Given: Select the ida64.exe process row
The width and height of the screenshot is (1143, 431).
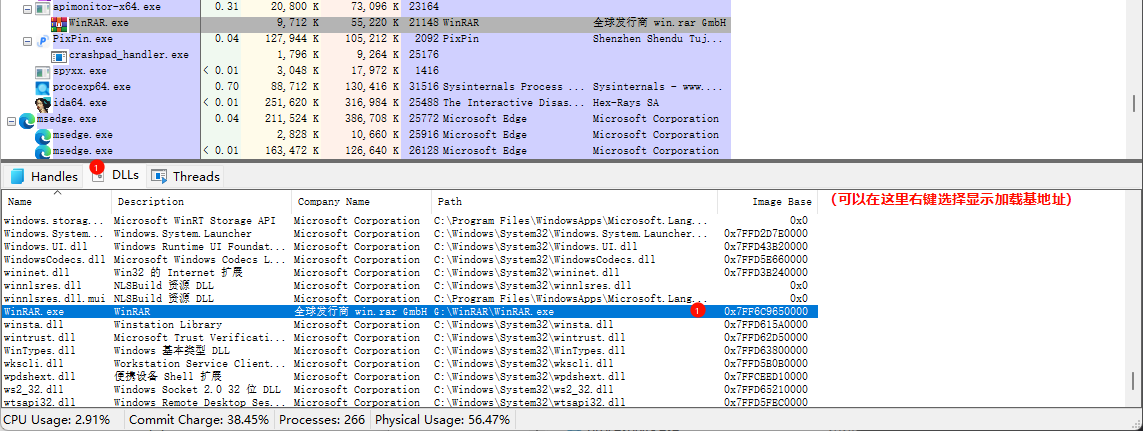Looking at the screenshot, I should (x=366, y=104).
